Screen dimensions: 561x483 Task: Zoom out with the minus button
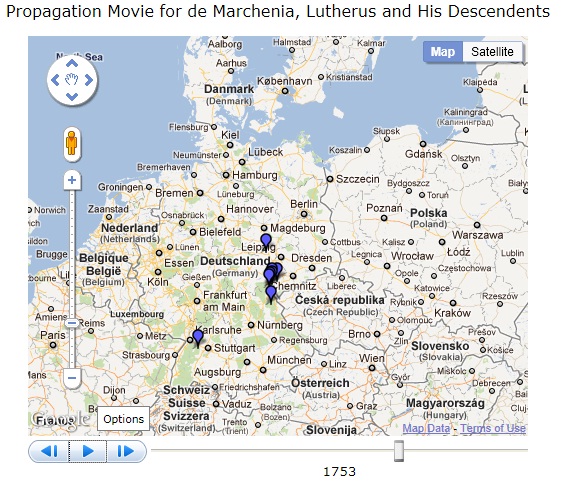(x=72, y=378)
